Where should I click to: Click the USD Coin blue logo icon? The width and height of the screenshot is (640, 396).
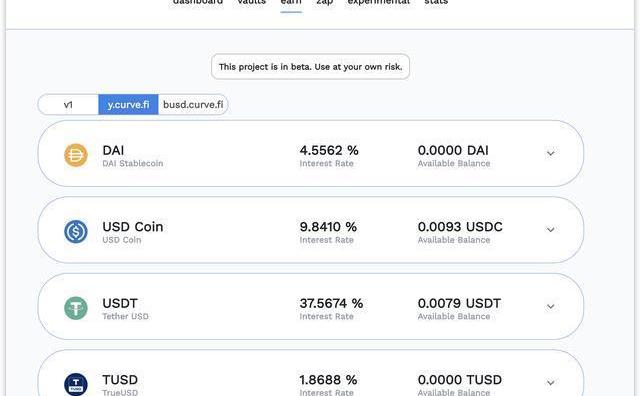pos(76,231)
